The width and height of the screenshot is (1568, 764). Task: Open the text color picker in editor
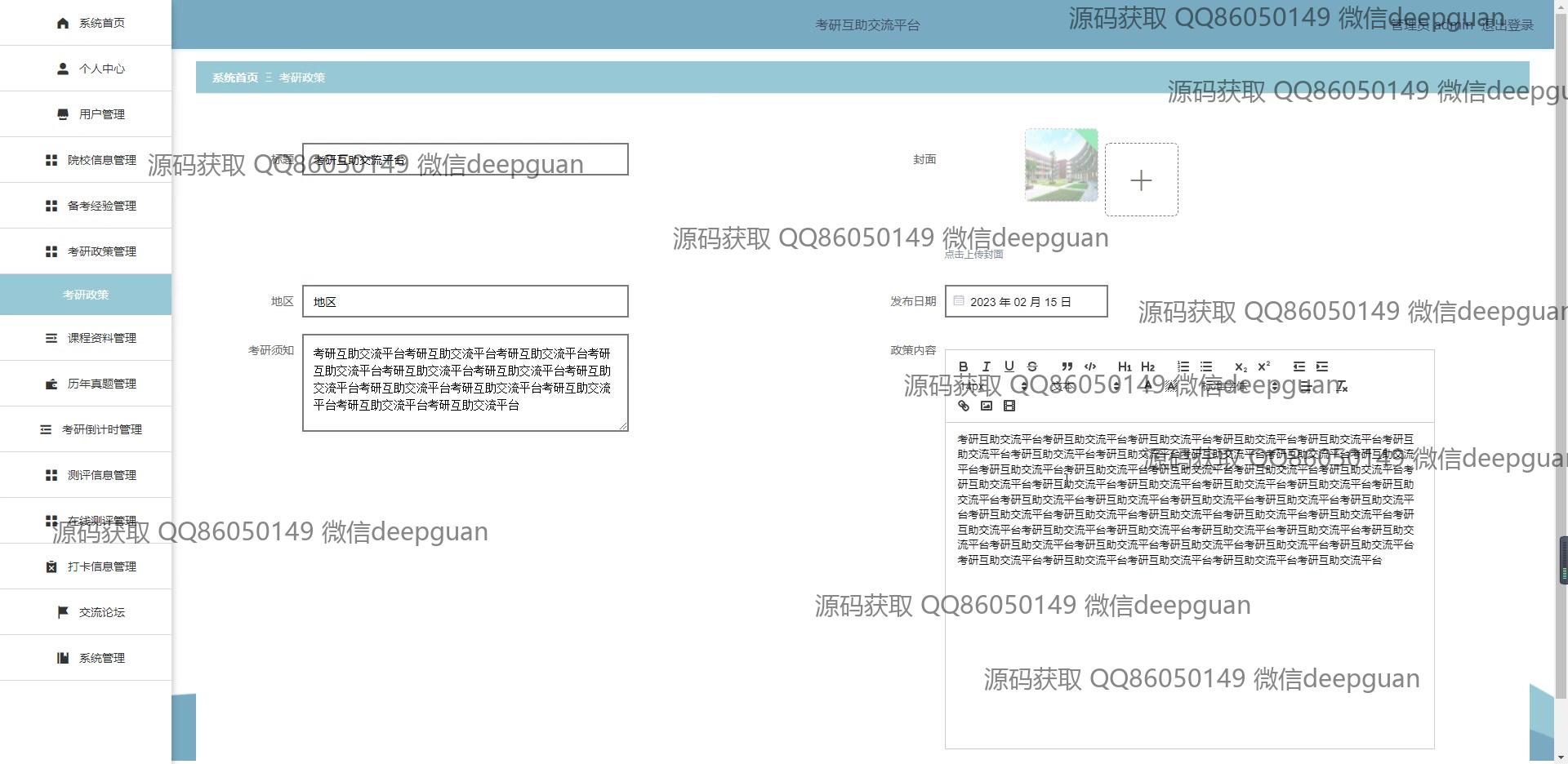(x=1147, y=386)
